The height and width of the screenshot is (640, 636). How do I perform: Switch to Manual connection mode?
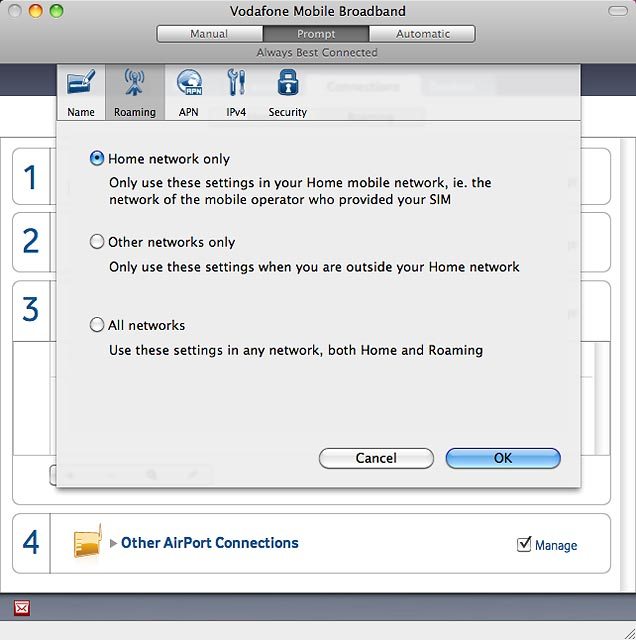click(209, 34)
